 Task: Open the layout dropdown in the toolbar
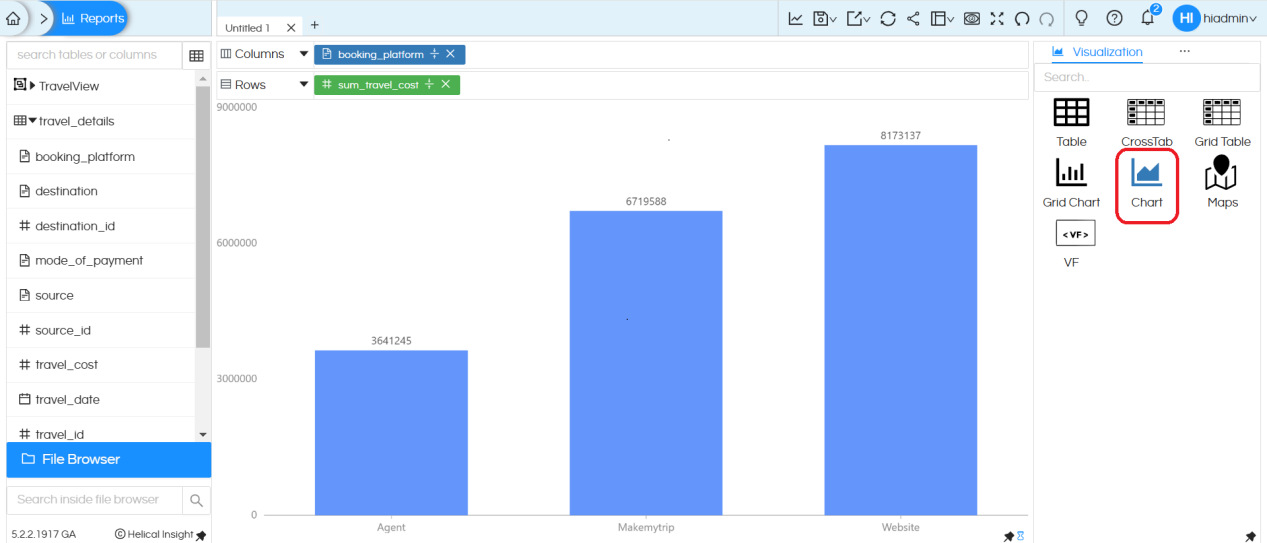(x=942, y=18)
